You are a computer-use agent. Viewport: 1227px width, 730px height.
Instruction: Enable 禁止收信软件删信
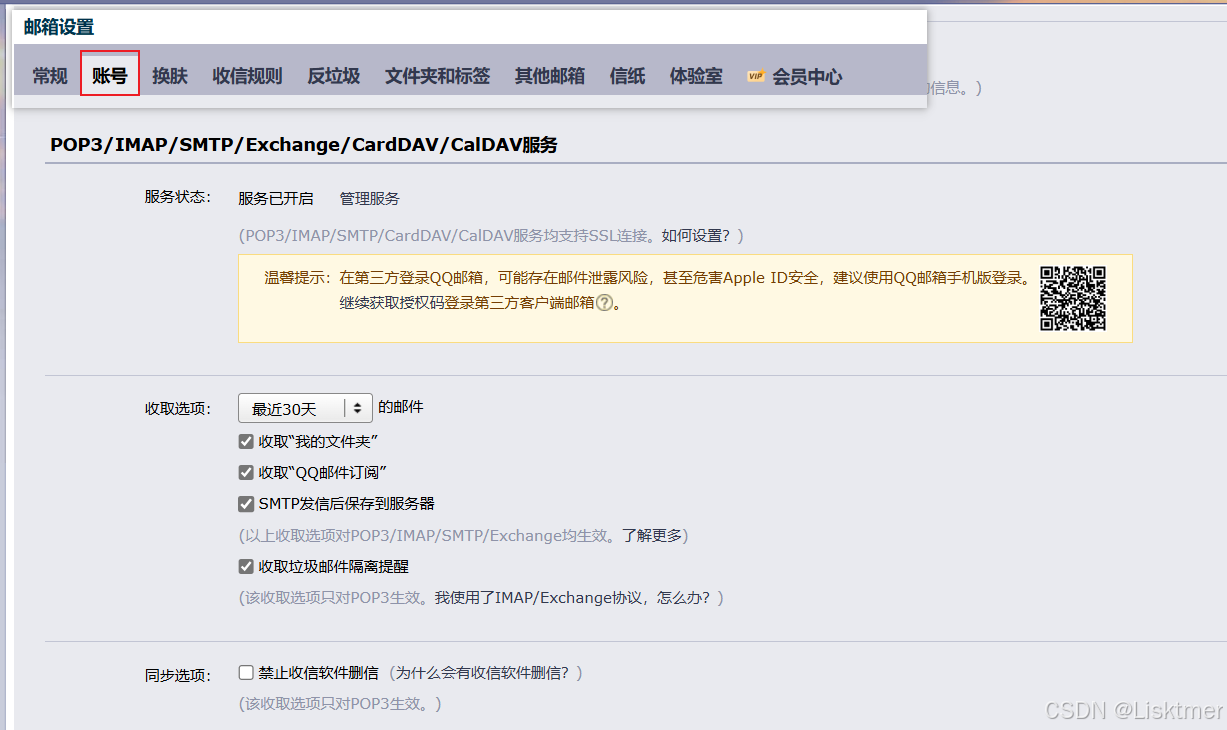tap(246, 674)
